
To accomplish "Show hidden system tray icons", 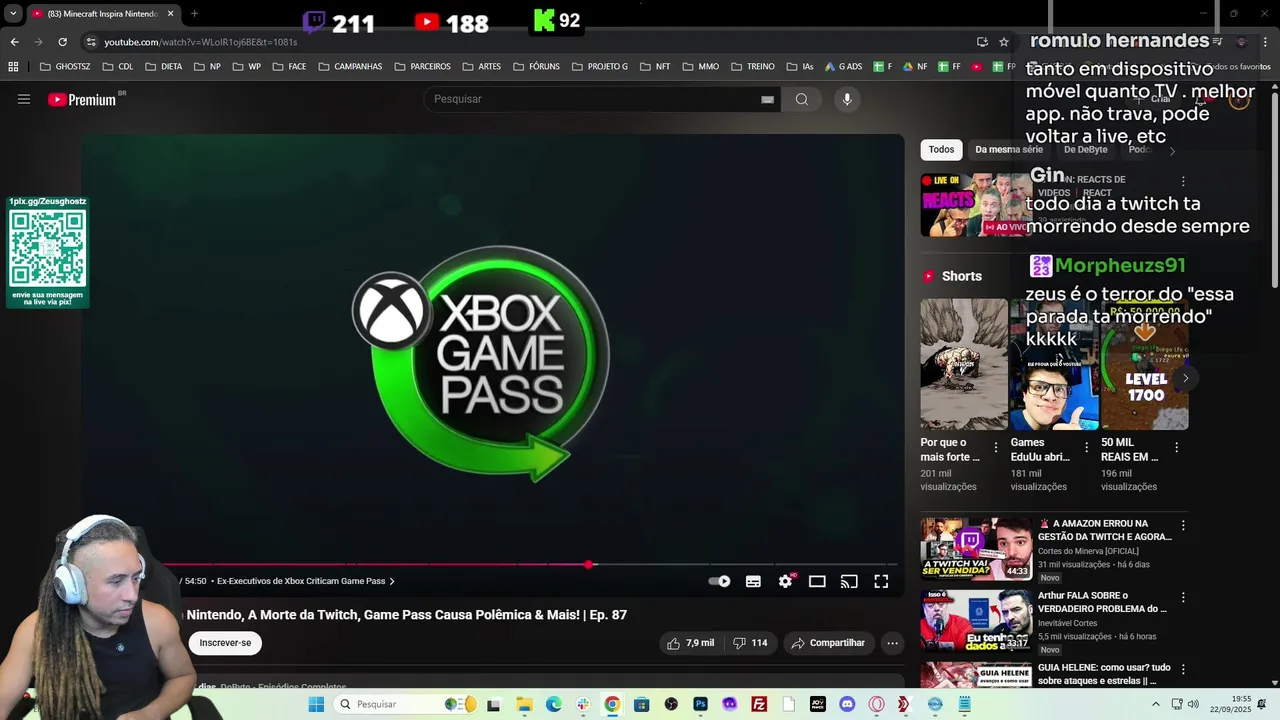I will point(1156,704).
